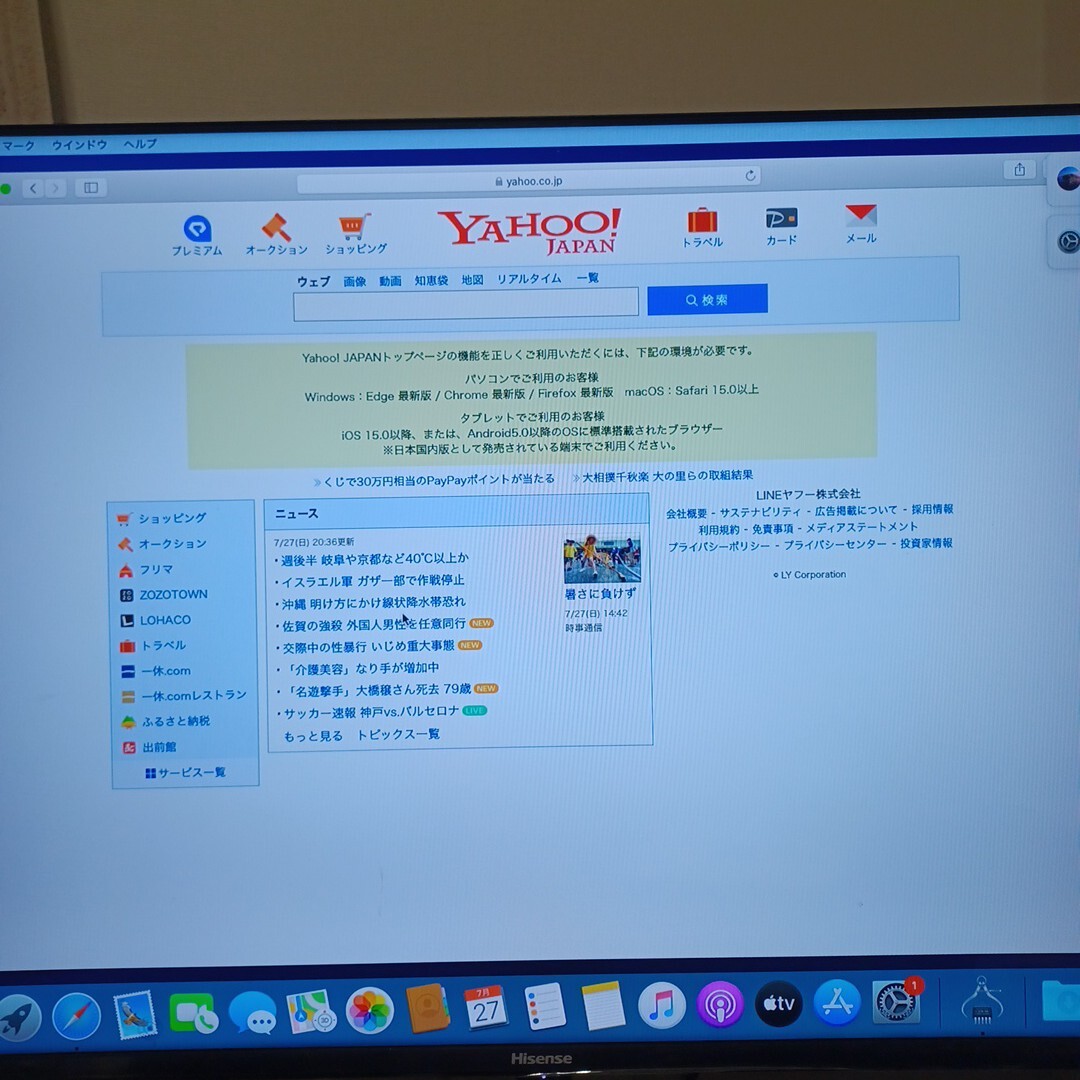The height and width of the screenshot is (1080, 1080).
Task: Open Maps in the Dock
Action: click(x=311, y=1011)
